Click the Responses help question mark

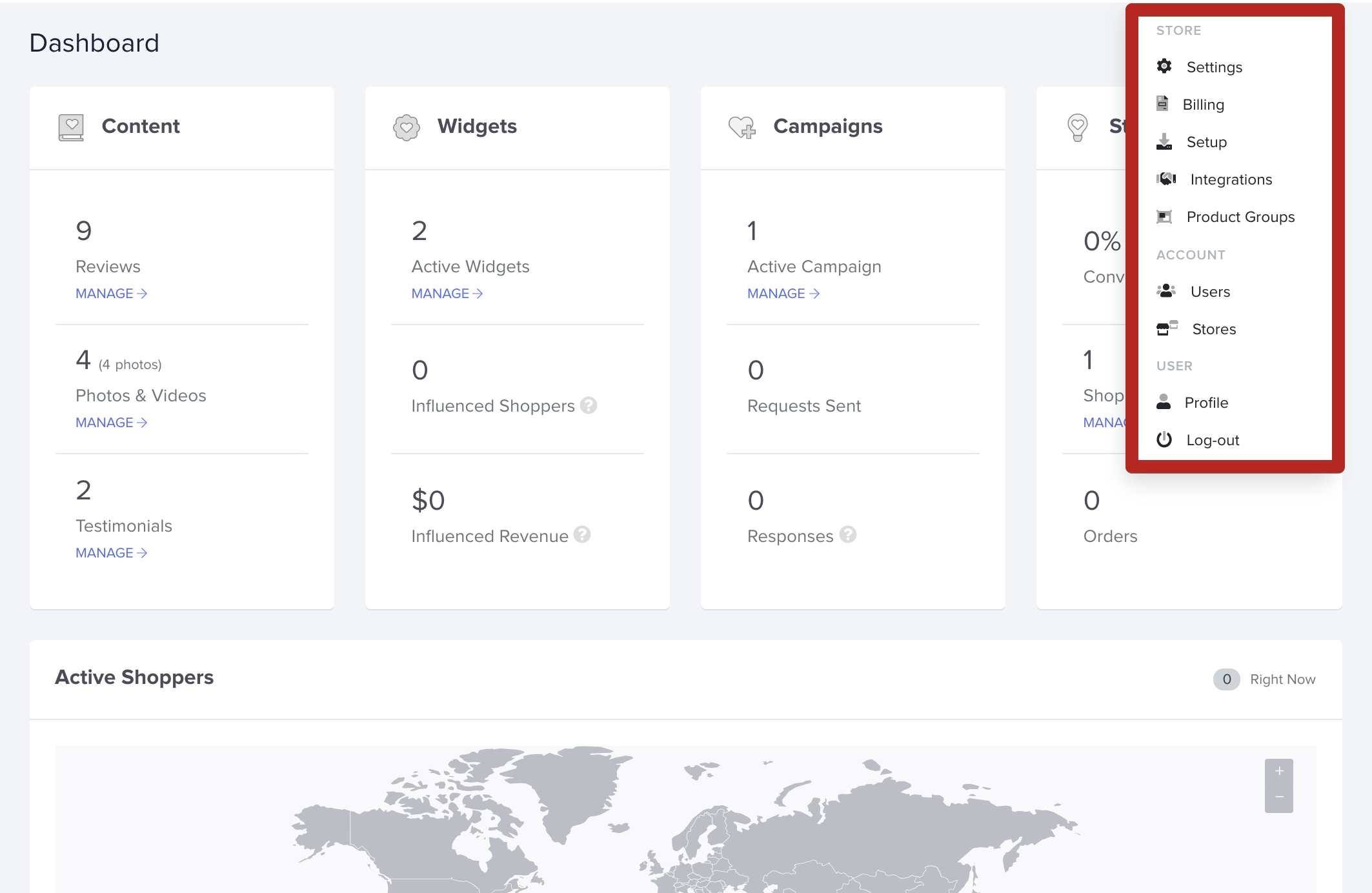(848, 535)
